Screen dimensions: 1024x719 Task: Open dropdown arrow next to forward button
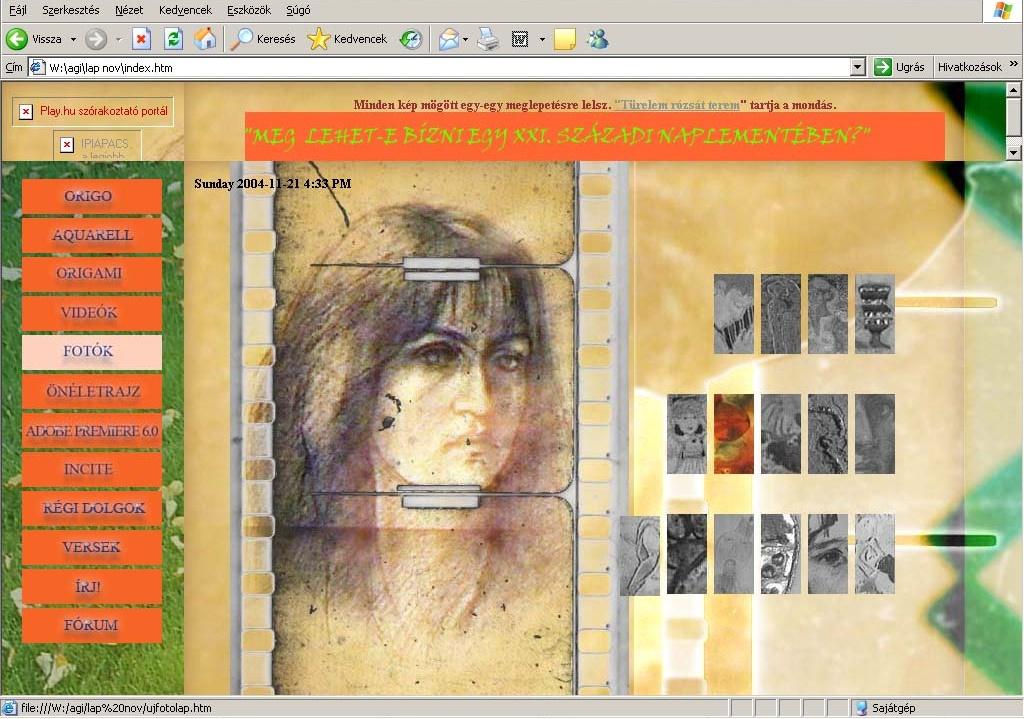[118, 40]
